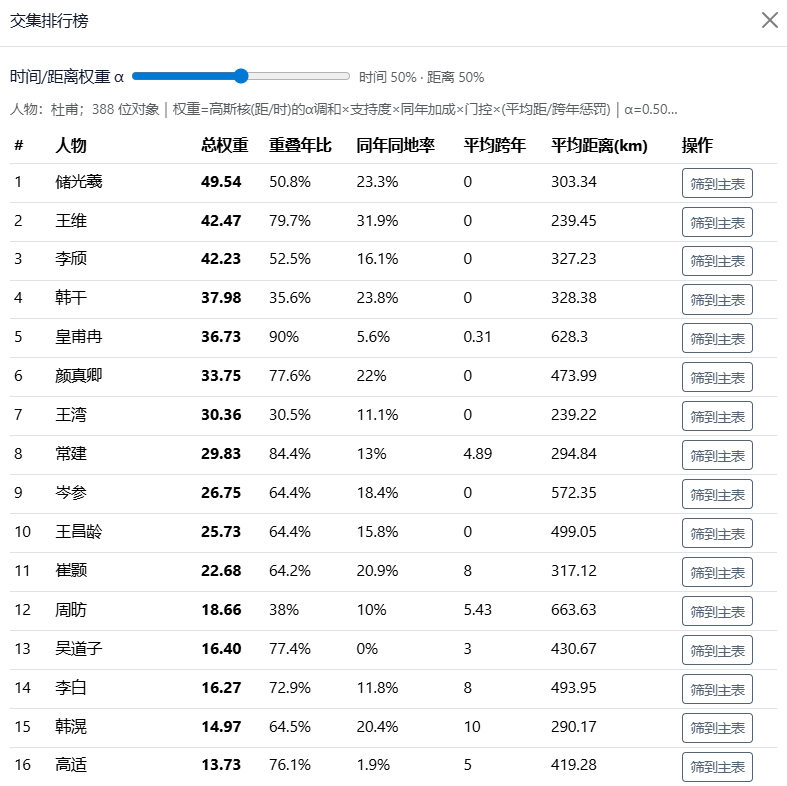This screenshot has width=787, height=786.
Task: Click 筛到主表 for 高适
Action: [717, 767]
